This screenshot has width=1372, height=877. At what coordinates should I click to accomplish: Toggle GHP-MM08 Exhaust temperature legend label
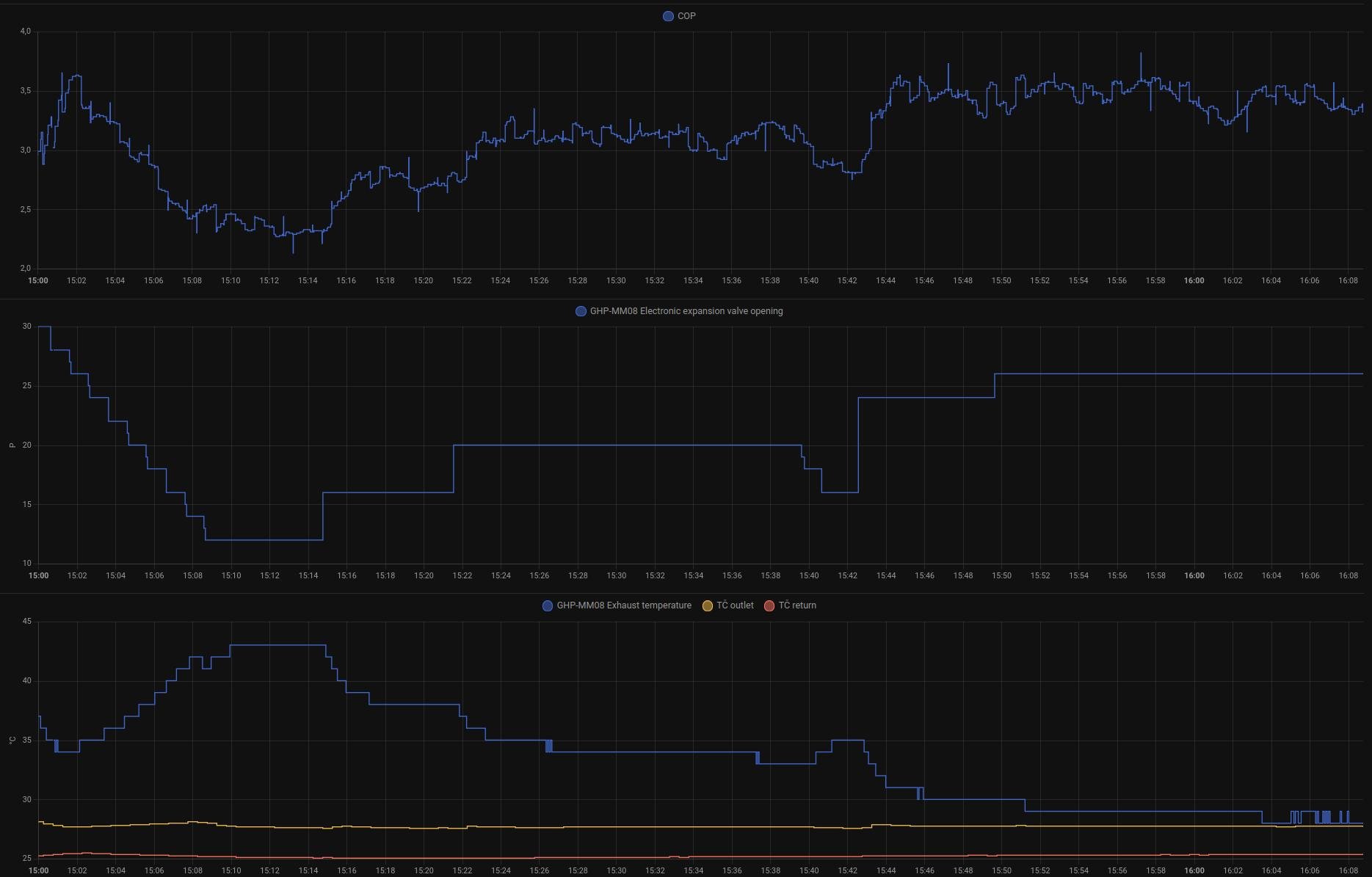623,605
